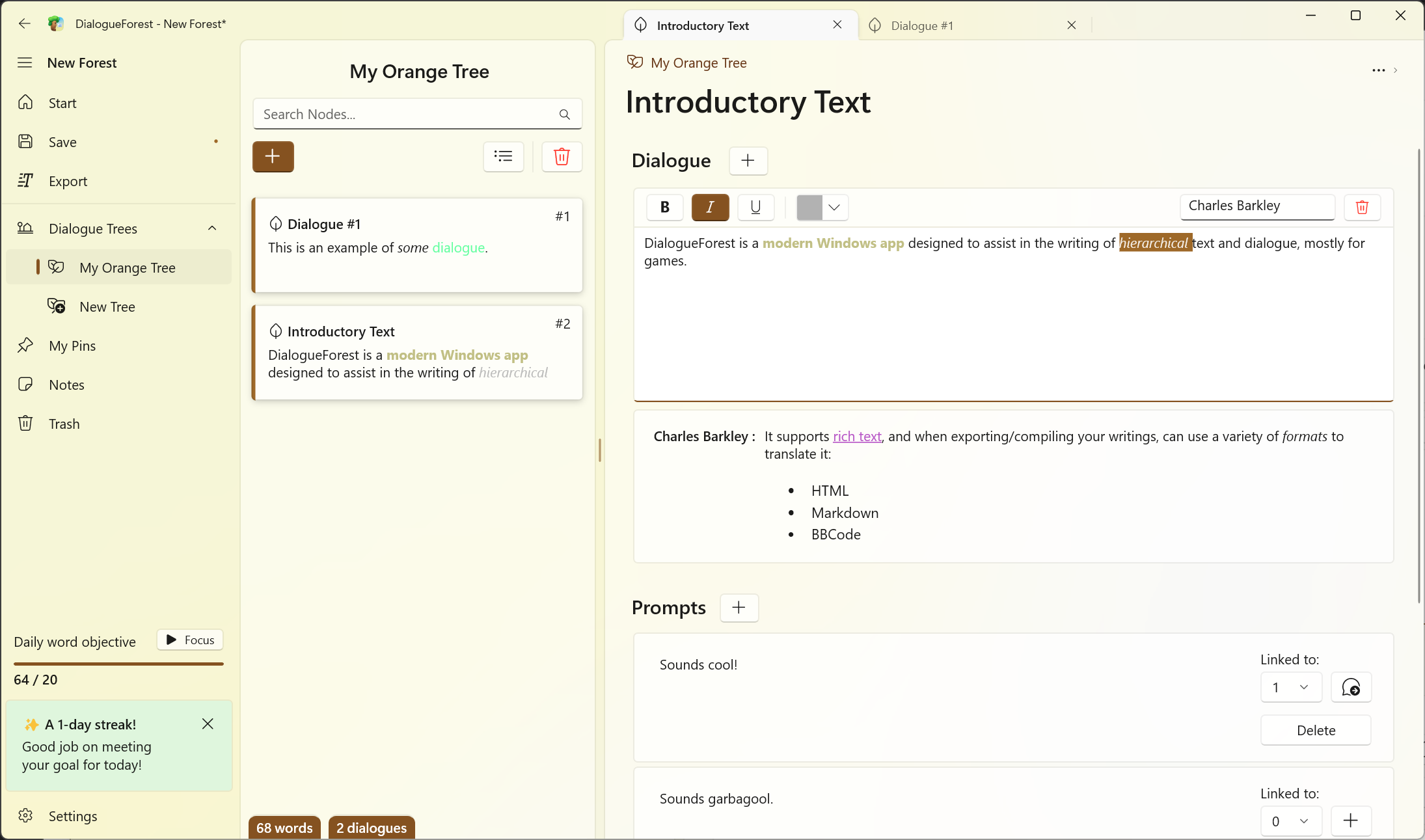Delete the Sounds cool prompt
The image size is (1425, 840).
pyautogui.click(x=1316, y=730)
